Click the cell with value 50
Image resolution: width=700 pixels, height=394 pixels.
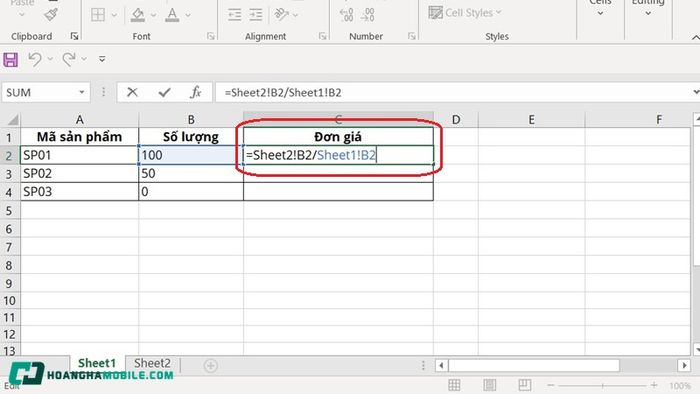pos(191,173)
